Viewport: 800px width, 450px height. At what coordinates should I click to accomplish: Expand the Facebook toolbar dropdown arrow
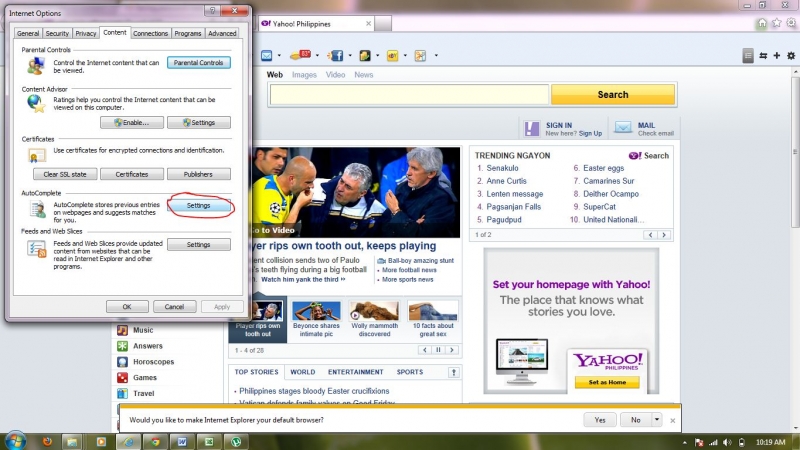tap(350, 55)
